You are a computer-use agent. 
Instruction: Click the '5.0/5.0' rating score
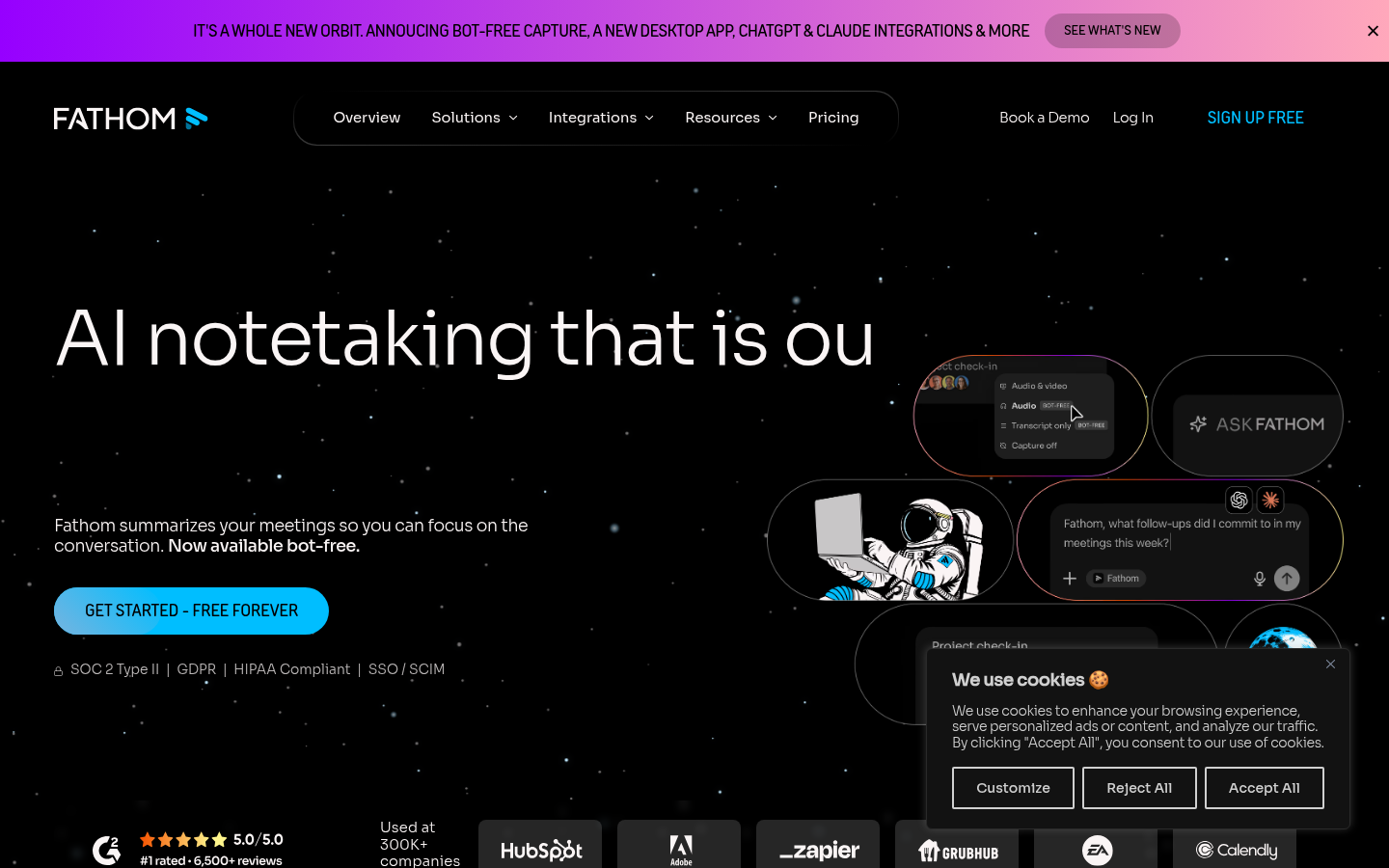258,839
